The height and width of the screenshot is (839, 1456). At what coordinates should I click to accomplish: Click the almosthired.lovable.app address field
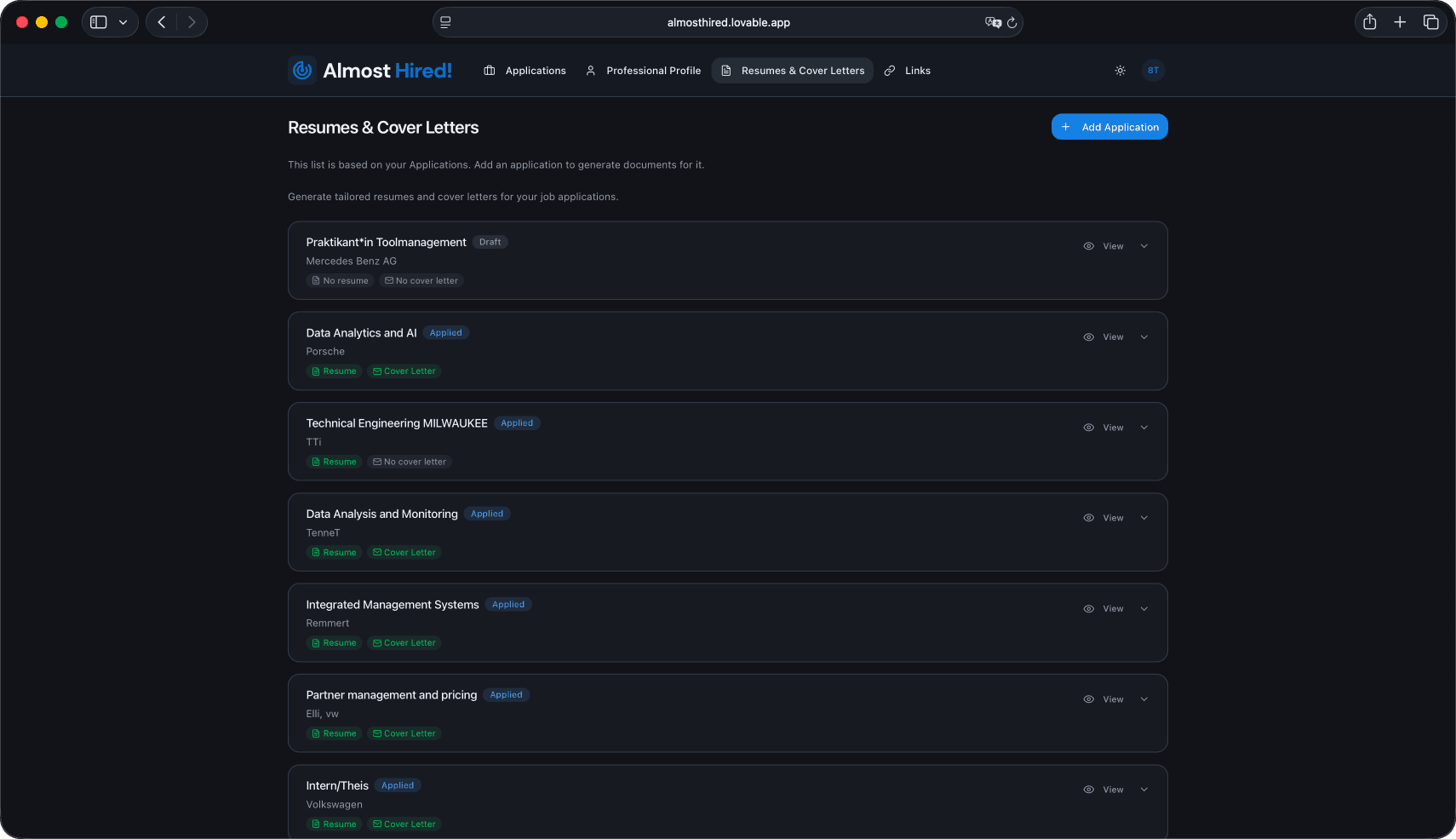tap(728, 23)
